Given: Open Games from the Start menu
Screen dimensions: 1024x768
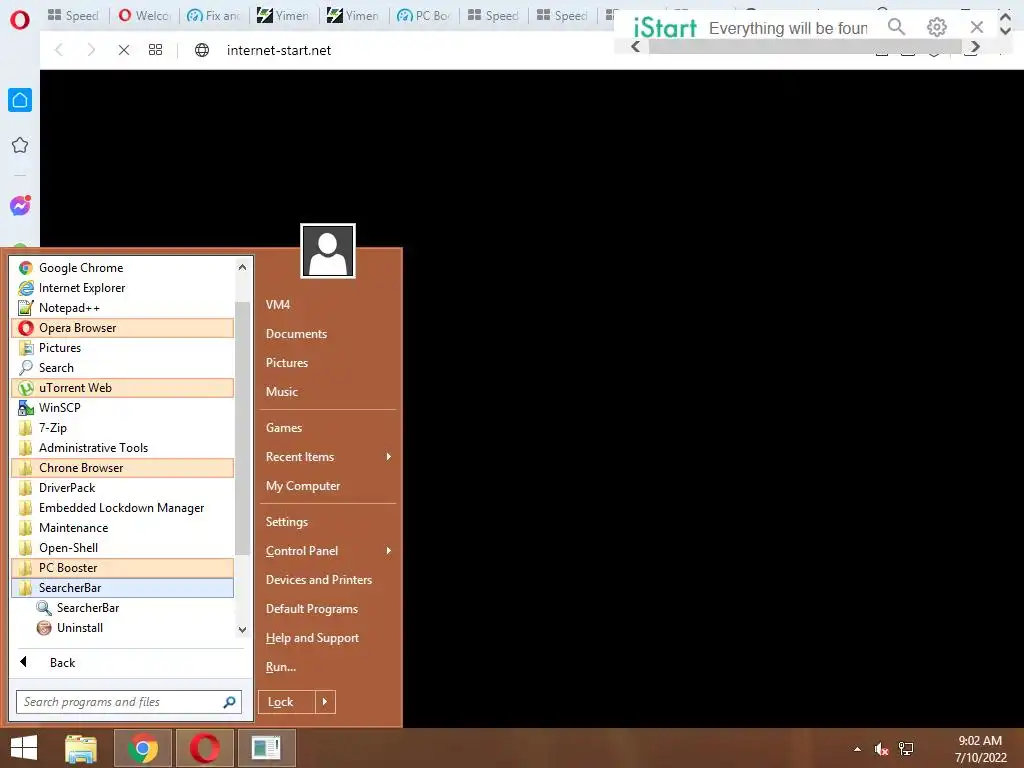Looking at the screenshot, I should pyautogui.click(x=283, y=428).
